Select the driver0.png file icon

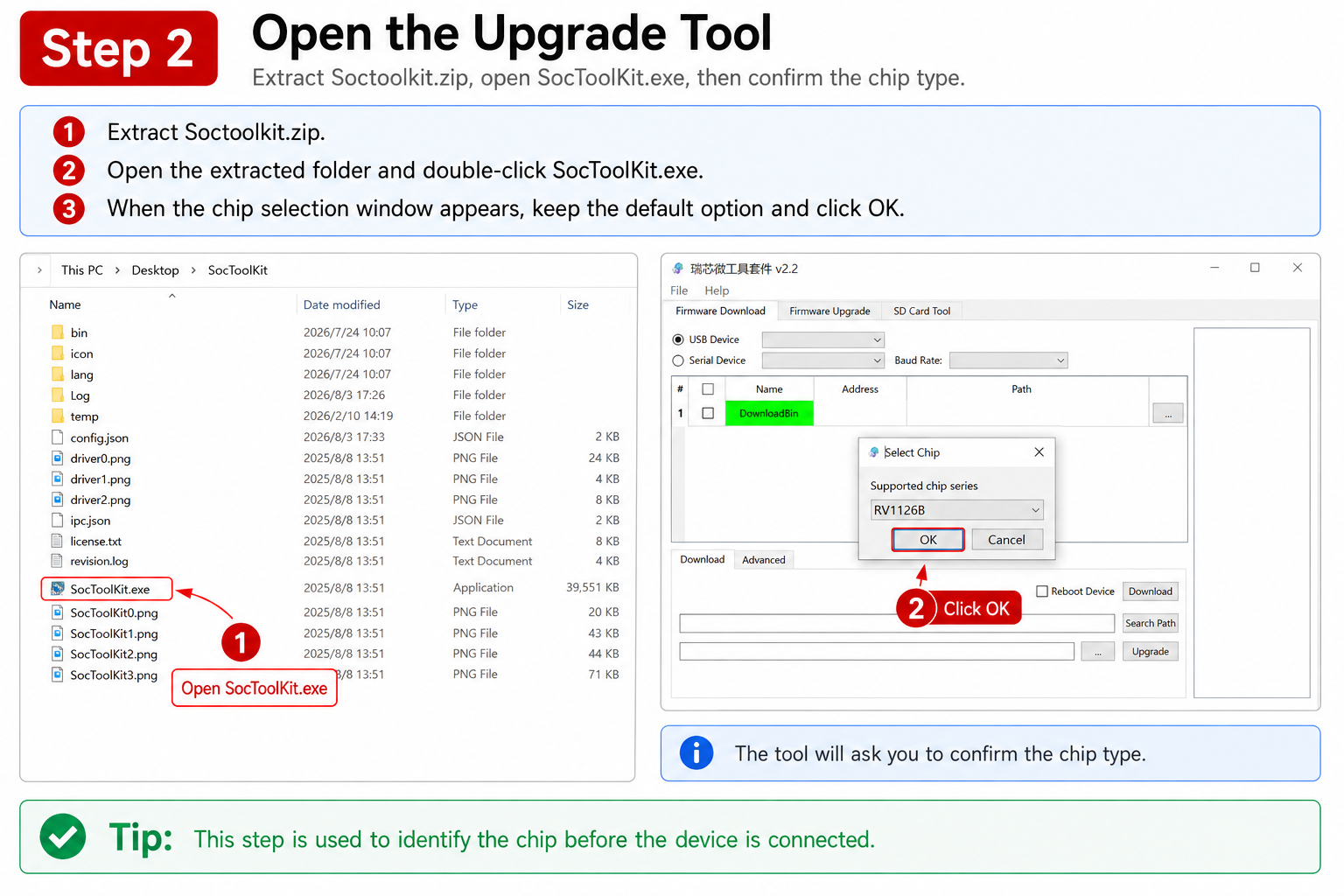click(58, 458)
